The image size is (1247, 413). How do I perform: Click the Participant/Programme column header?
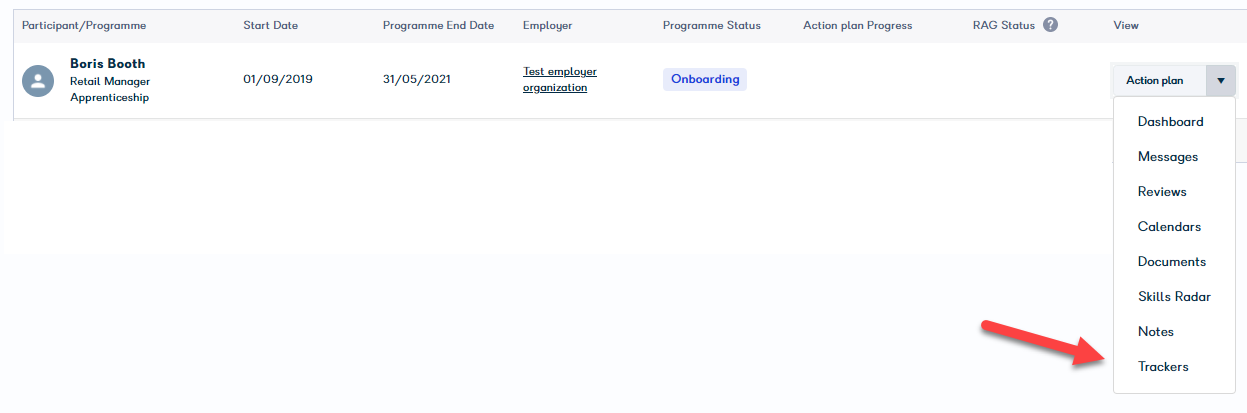[84, 26]
